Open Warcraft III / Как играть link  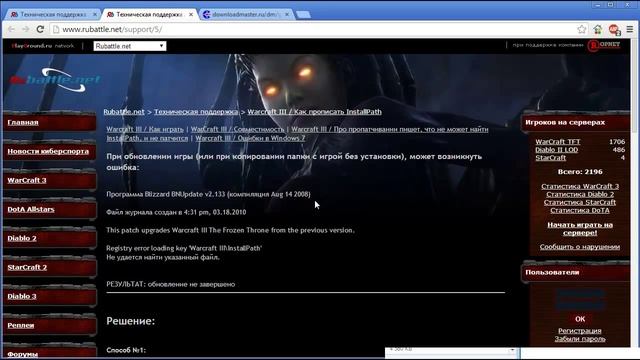(x=145, y=129)
